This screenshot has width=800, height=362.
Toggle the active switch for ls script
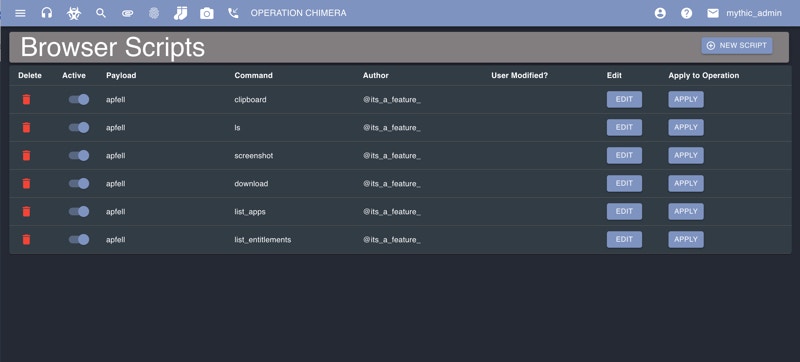coord(79,127)
